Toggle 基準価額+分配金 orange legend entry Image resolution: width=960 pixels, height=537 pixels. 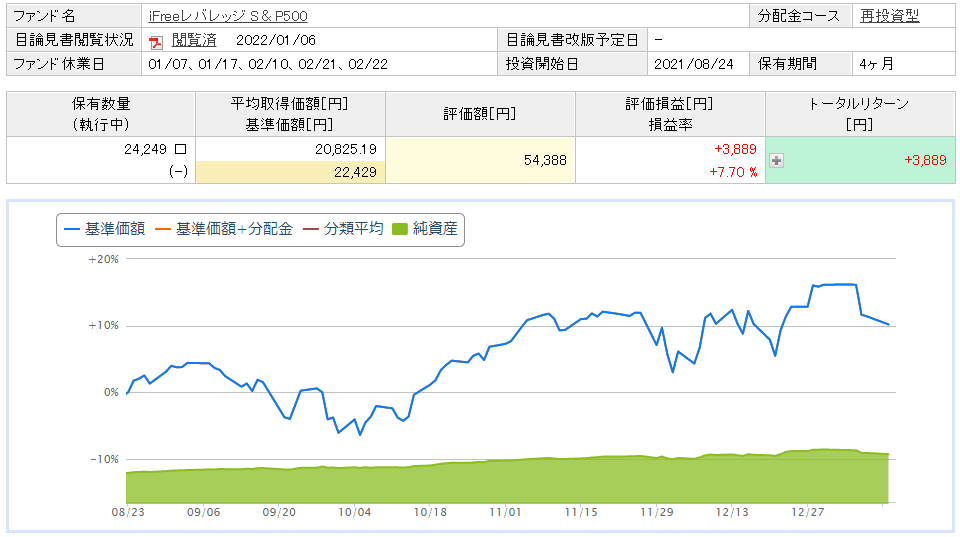tap(224, 229)
